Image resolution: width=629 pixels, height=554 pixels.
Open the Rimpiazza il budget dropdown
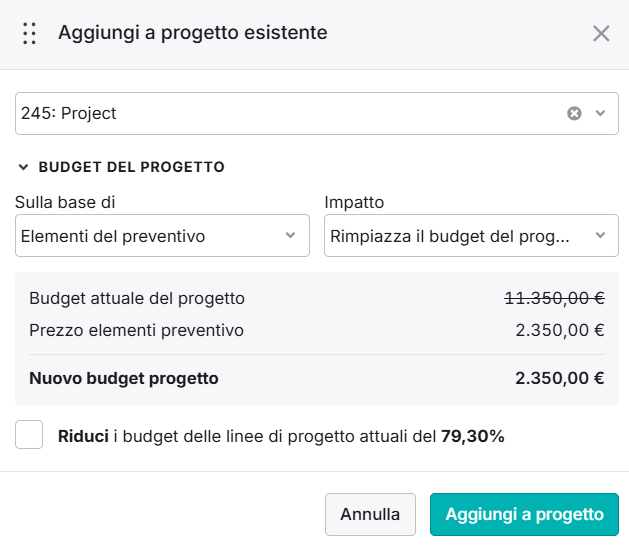(x=471, y=235)
